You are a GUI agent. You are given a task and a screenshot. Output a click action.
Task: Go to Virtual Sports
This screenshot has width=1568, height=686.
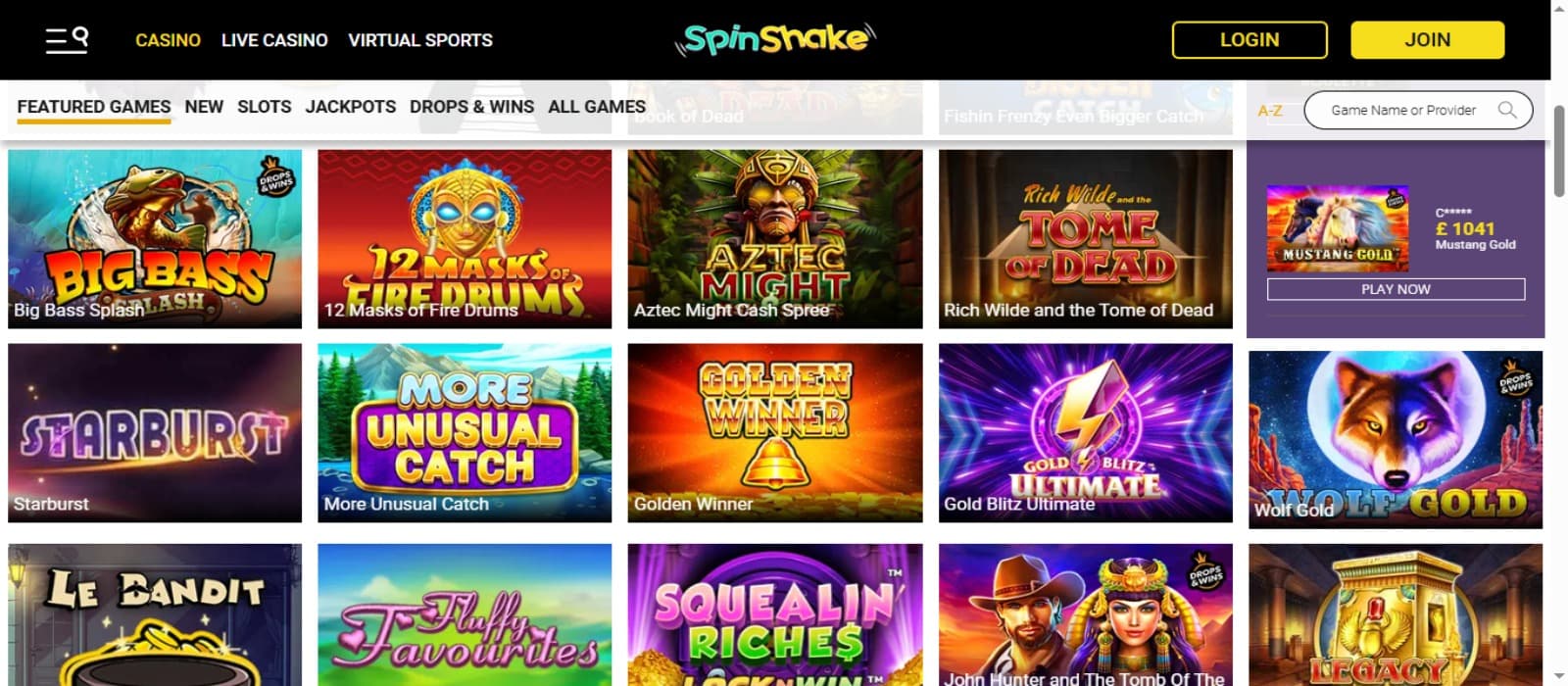point(420,40)
